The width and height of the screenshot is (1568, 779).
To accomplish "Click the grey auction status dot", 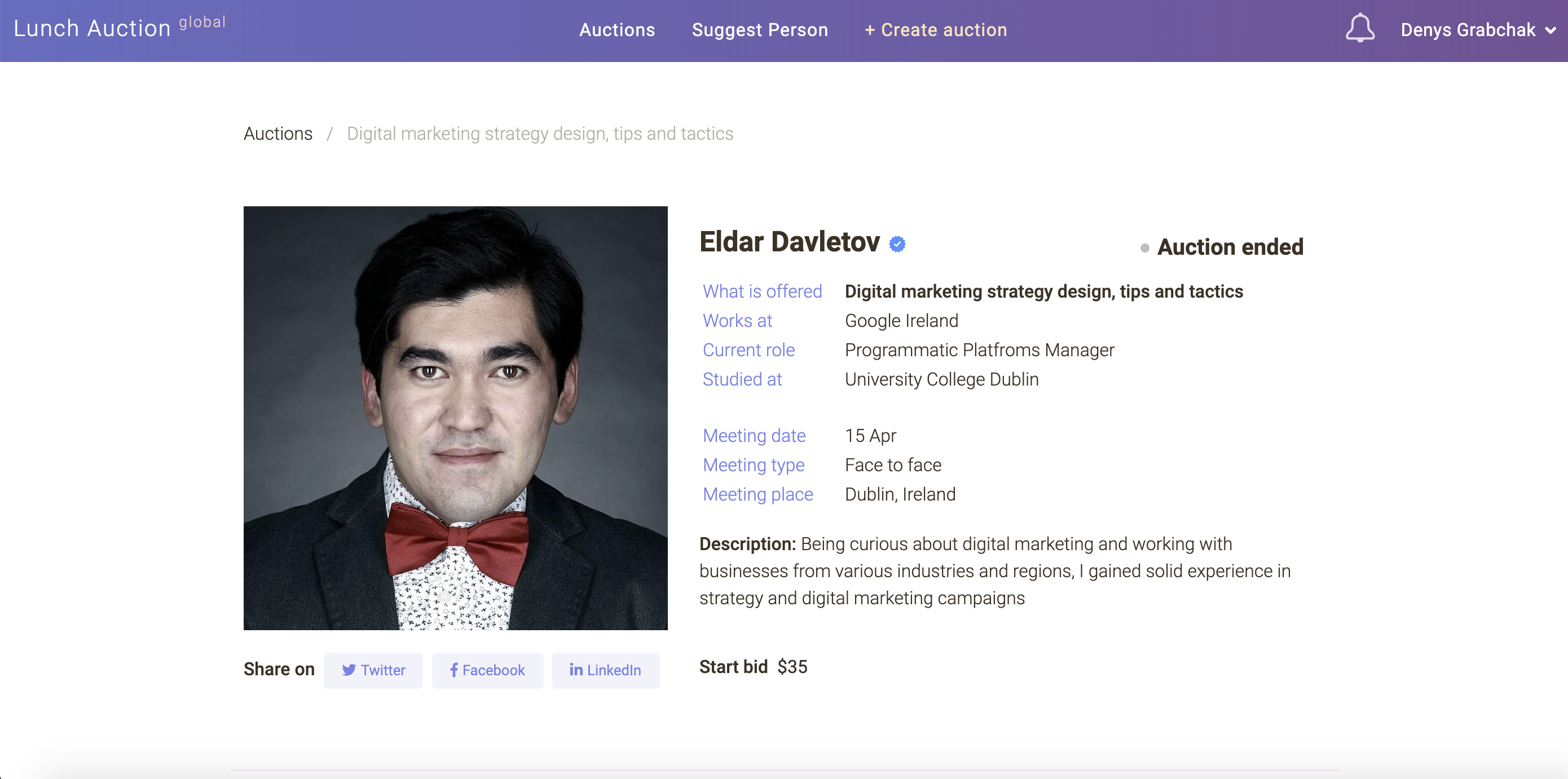I will (1144, 248).
